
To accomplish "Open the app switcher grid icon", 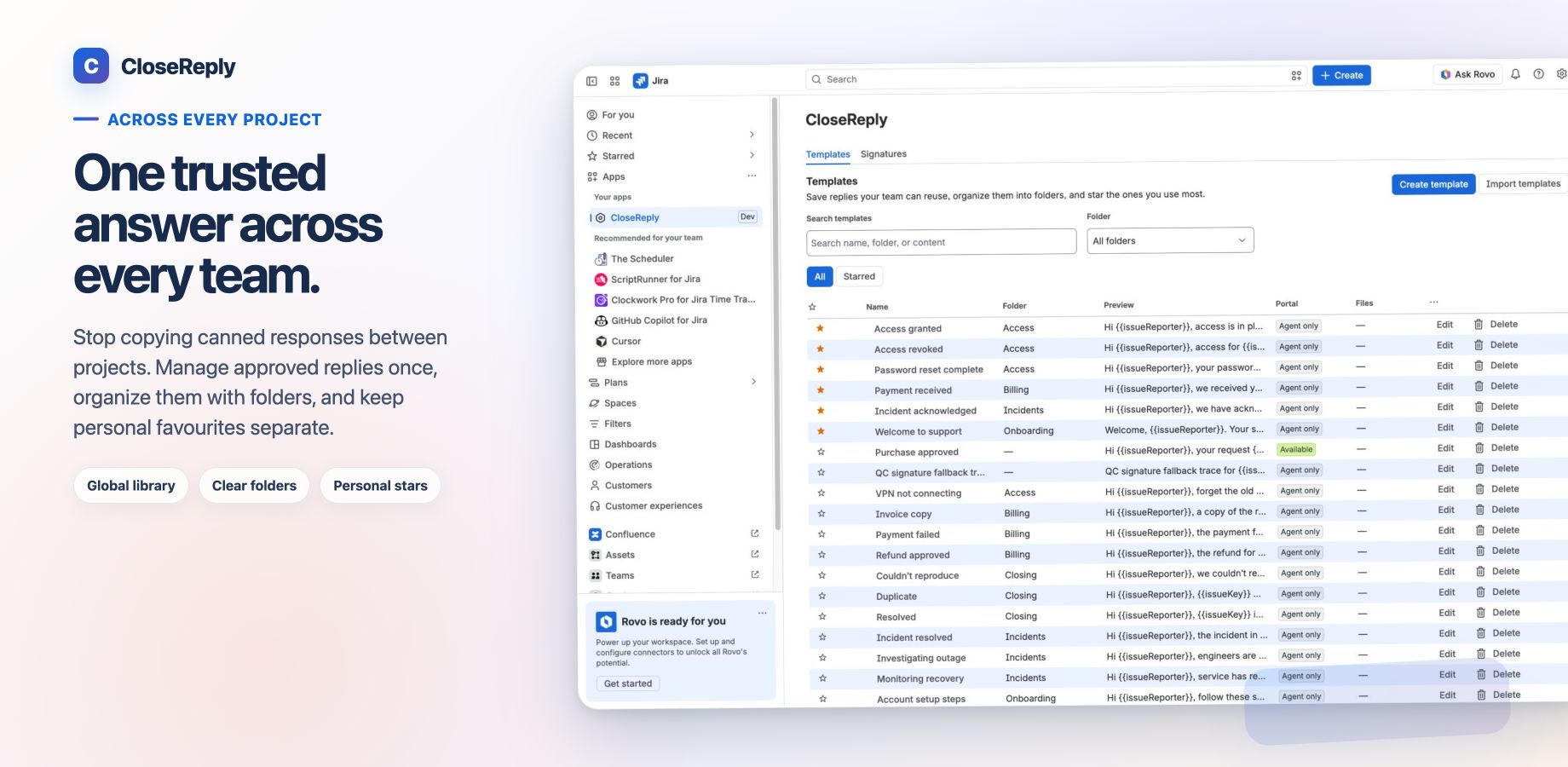I will (614, 81).
